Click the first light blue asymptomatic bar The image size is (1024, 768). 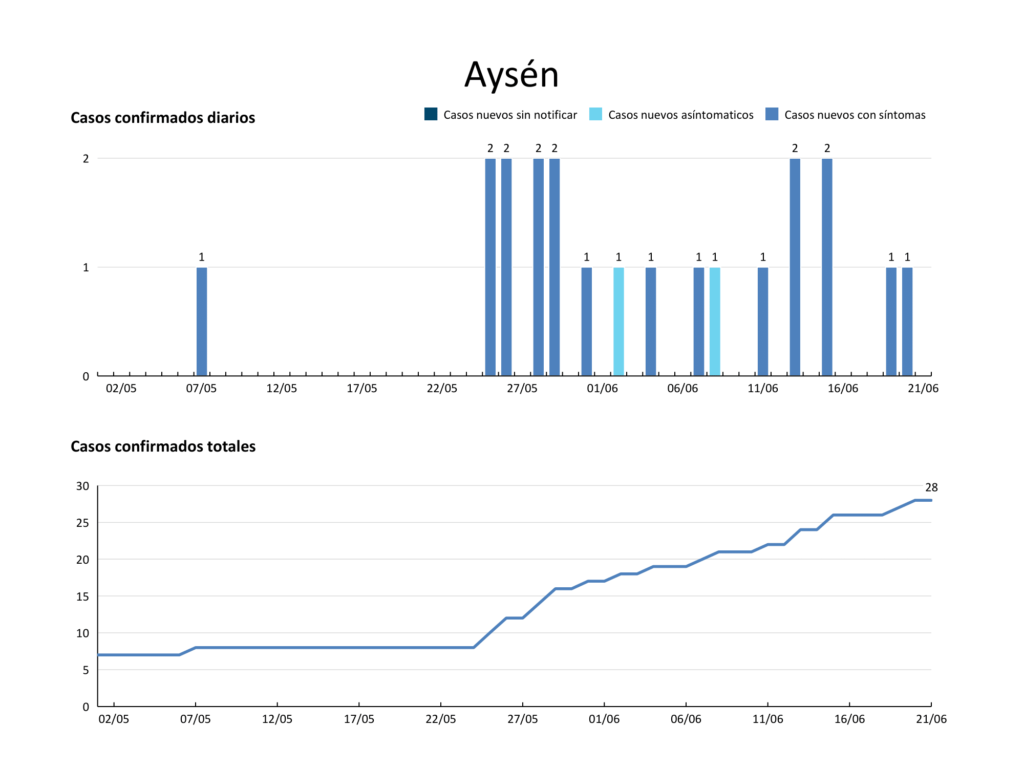coord(618,321)
